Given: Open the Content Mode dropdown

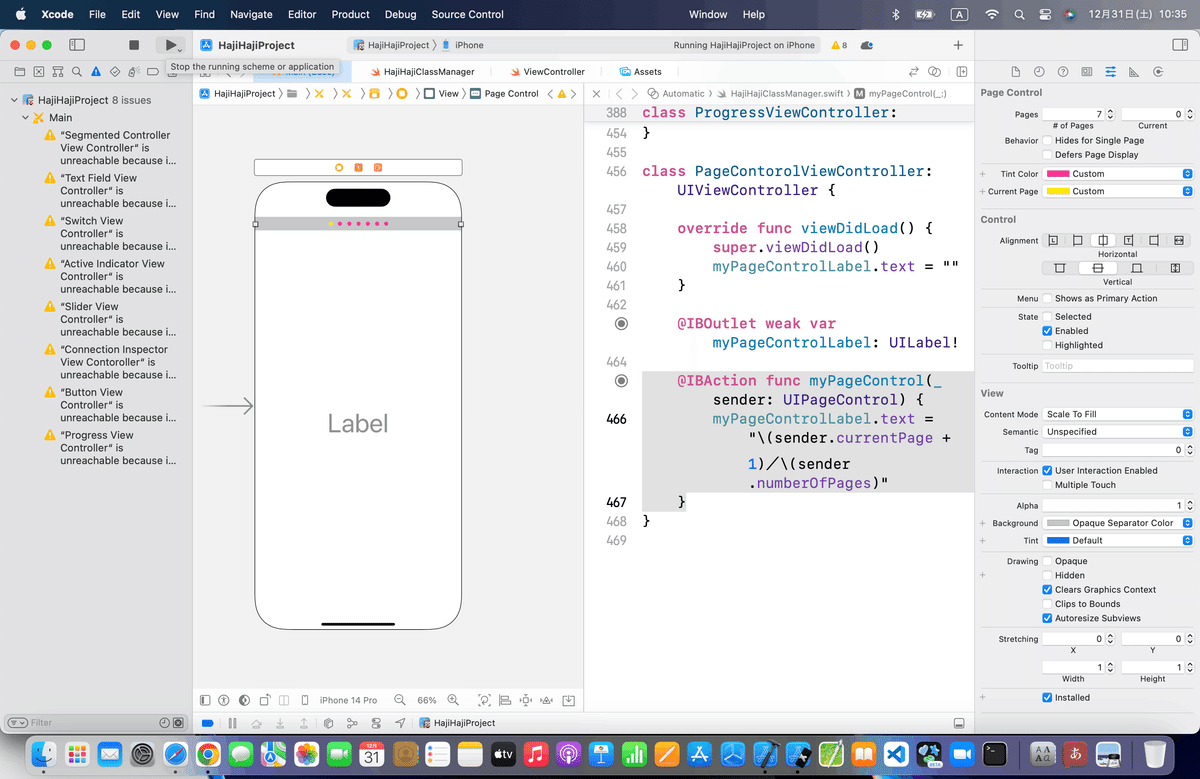Looking at the screenshot, I should (x=1118, y=414).
